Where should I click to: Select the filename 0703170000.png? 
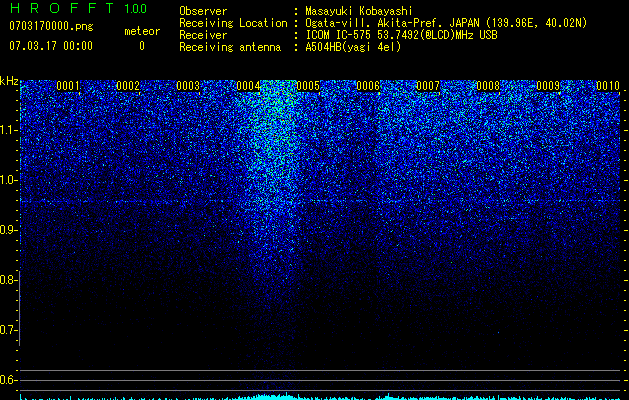pos(51,27)
